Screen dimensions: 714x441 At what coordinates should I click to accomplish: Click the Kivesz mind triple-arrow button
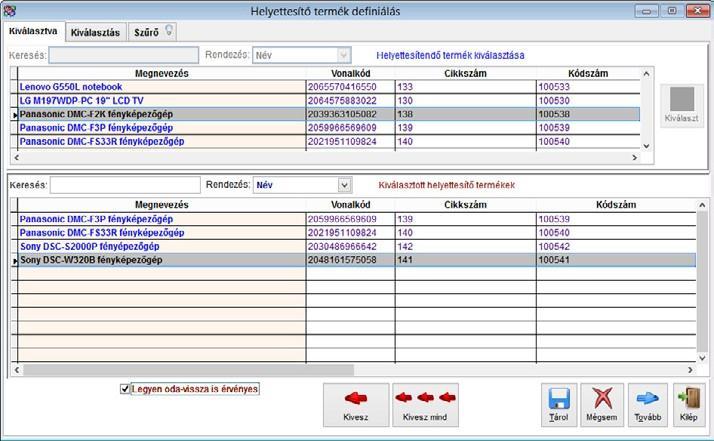(425, 405)
